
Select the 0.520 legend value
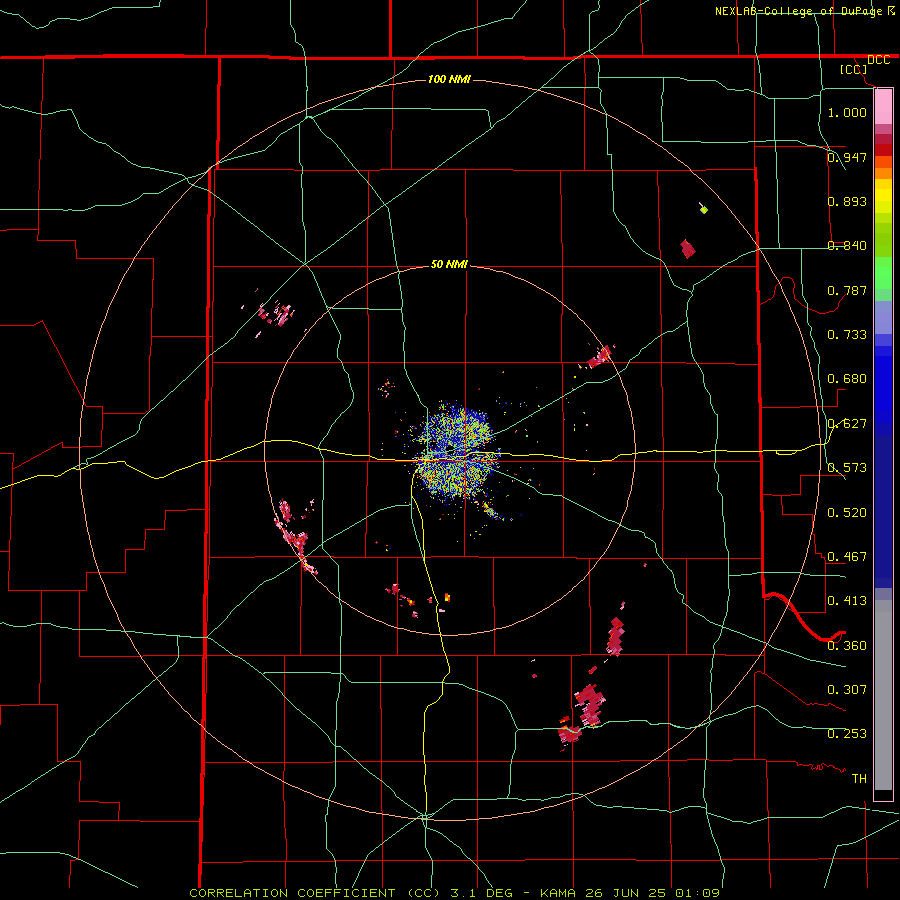tap(847, 512)
